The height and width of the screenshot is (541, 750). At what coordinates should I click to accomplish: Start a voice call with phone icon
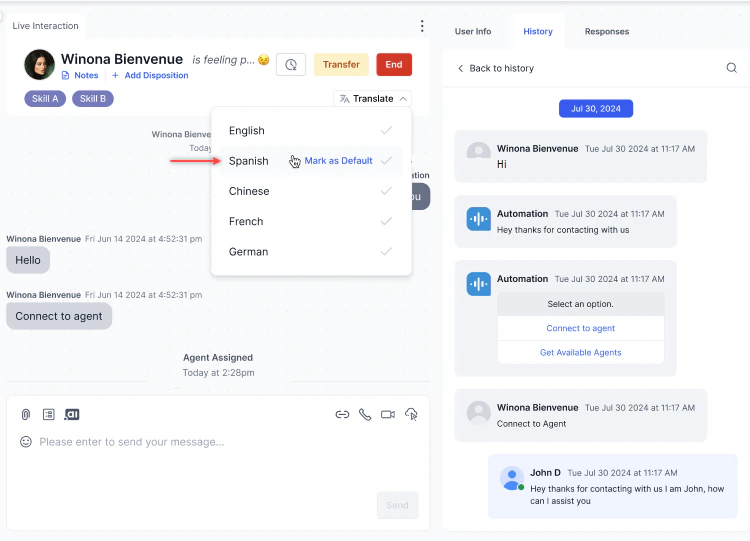tap(365, 414)
